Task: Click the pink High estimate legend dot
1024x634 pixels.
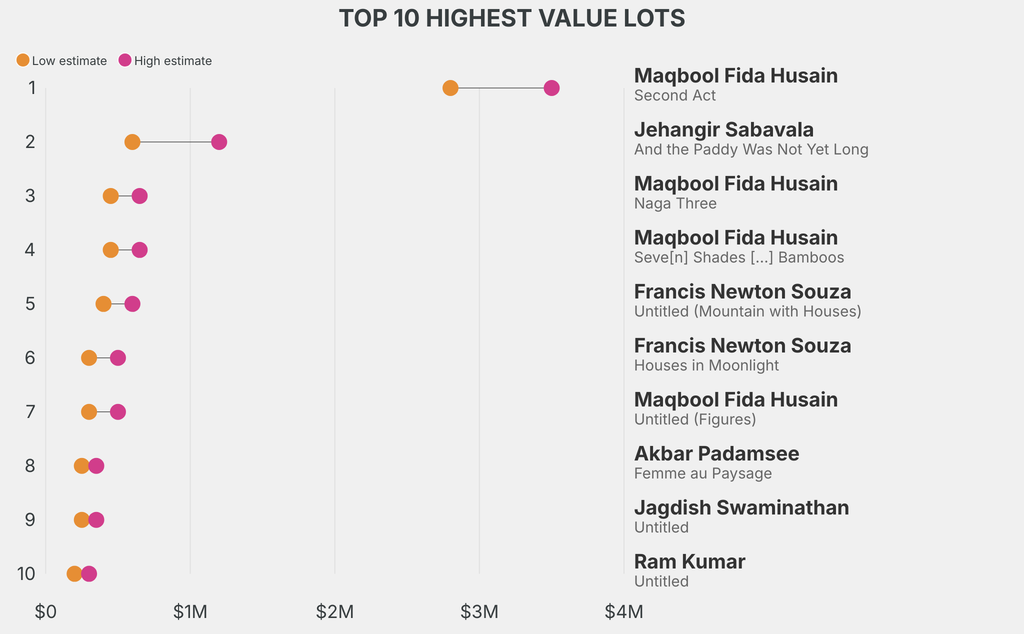Action: [x=125, y=61]
